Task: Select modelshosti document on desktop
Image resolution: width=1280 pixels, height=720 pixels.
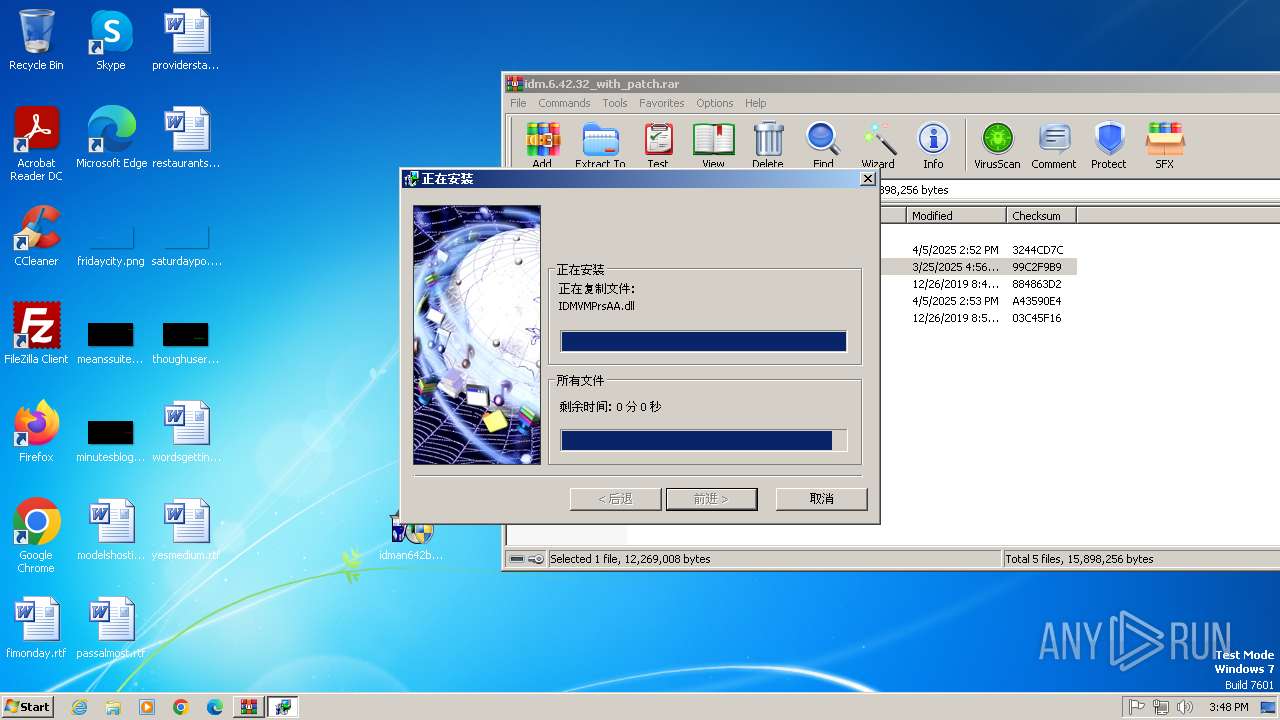Action: coord(111,530)
